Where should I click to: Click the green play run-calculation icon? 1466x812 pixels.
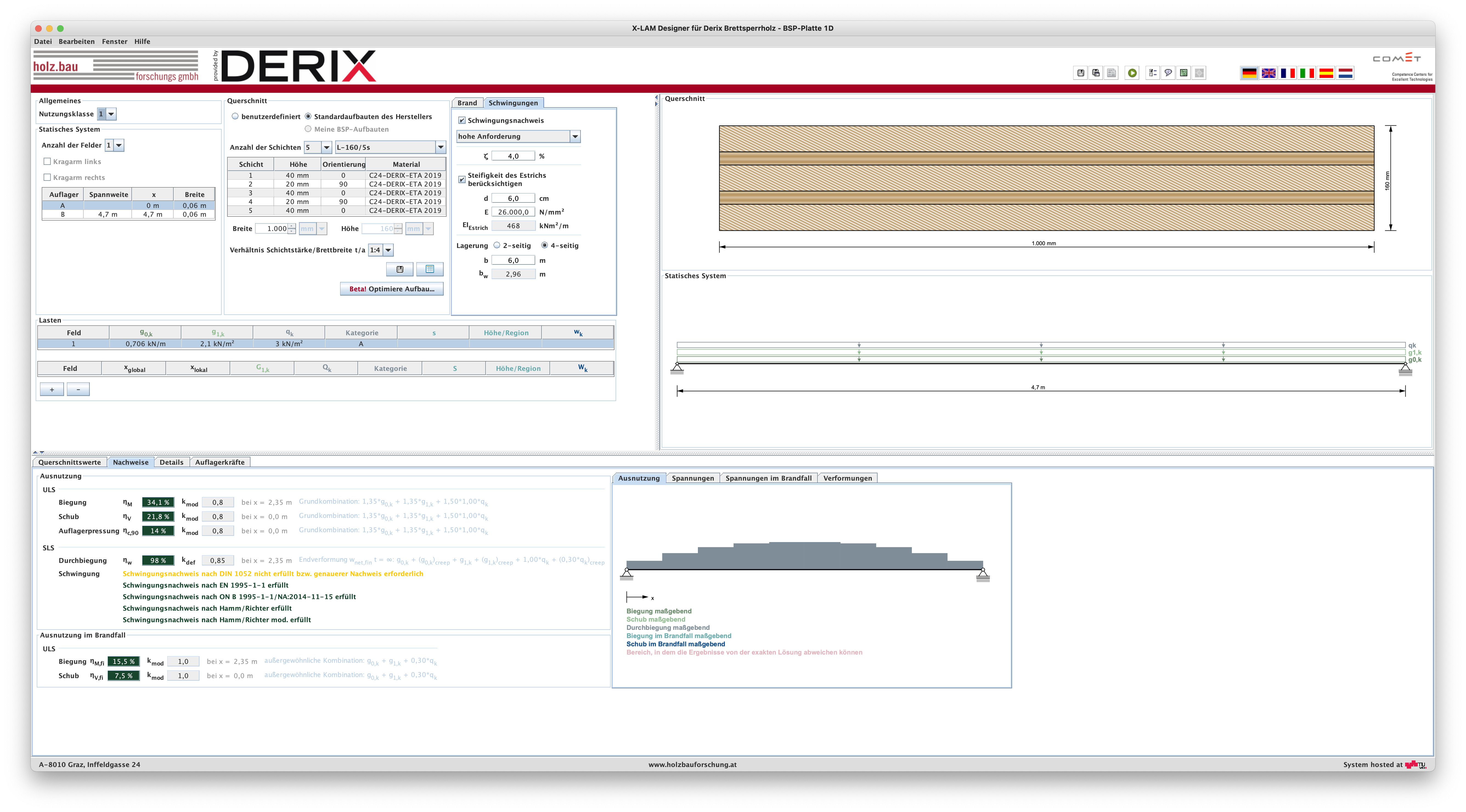tap(1132, 73)
